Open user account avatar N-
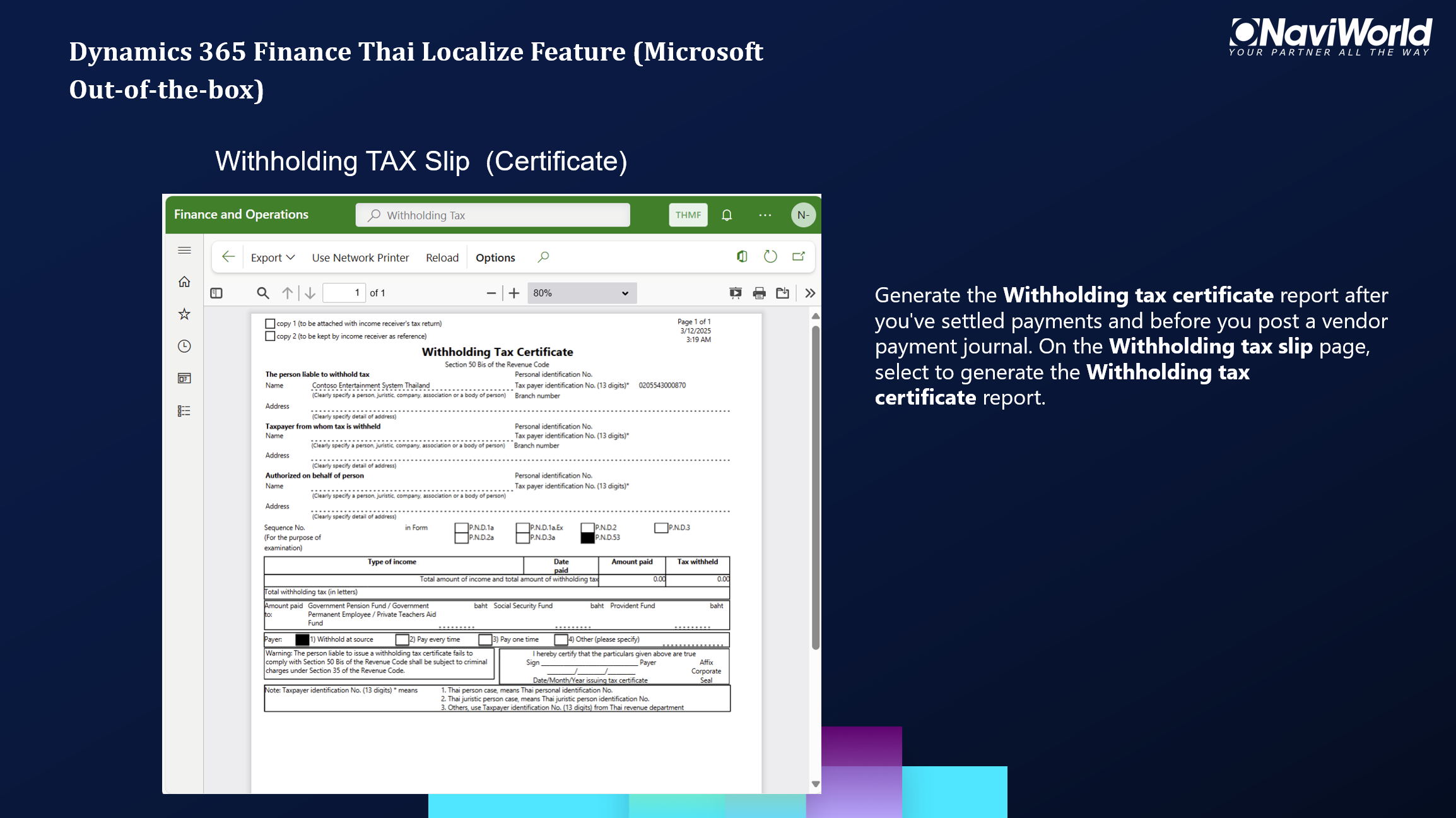This screenshot has width=1456, height=818. pyautogui.click(x=803, y=215)
